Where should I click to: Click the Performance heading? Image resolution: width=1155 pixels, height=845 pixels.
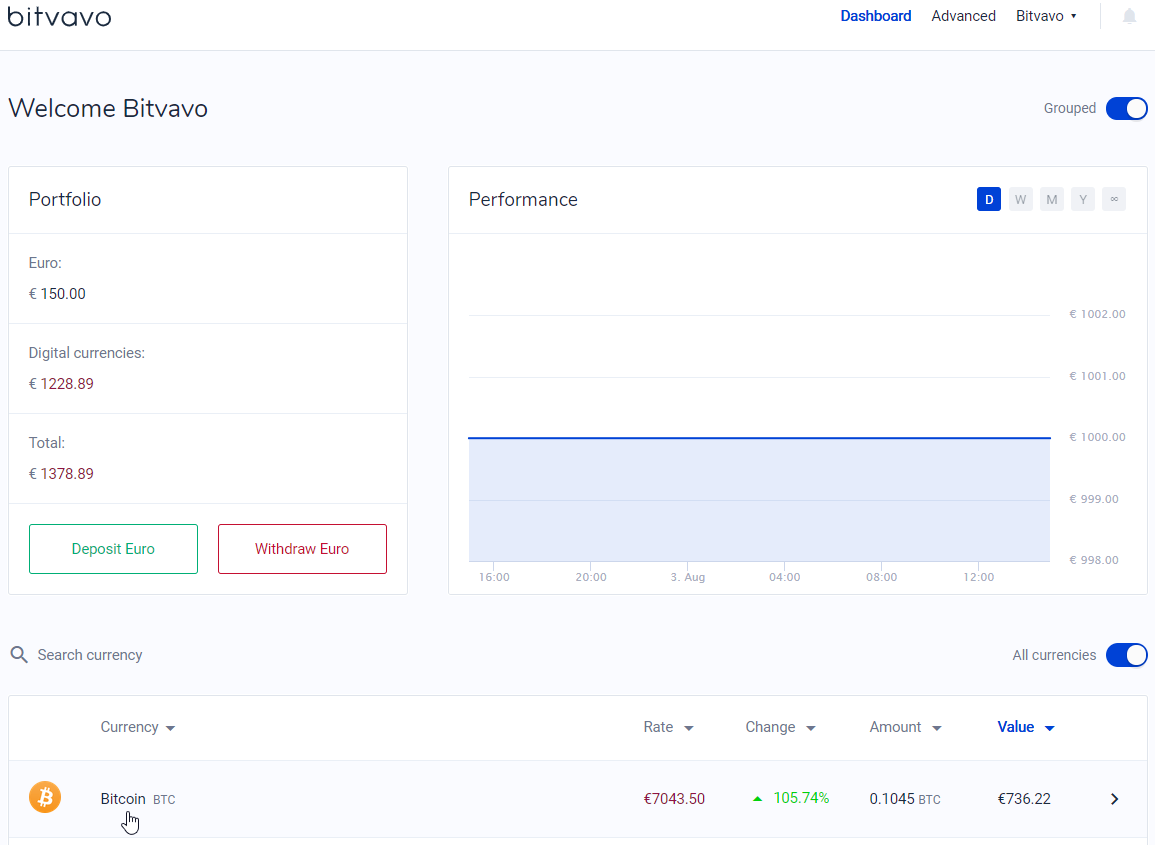[x=523, y=200]
